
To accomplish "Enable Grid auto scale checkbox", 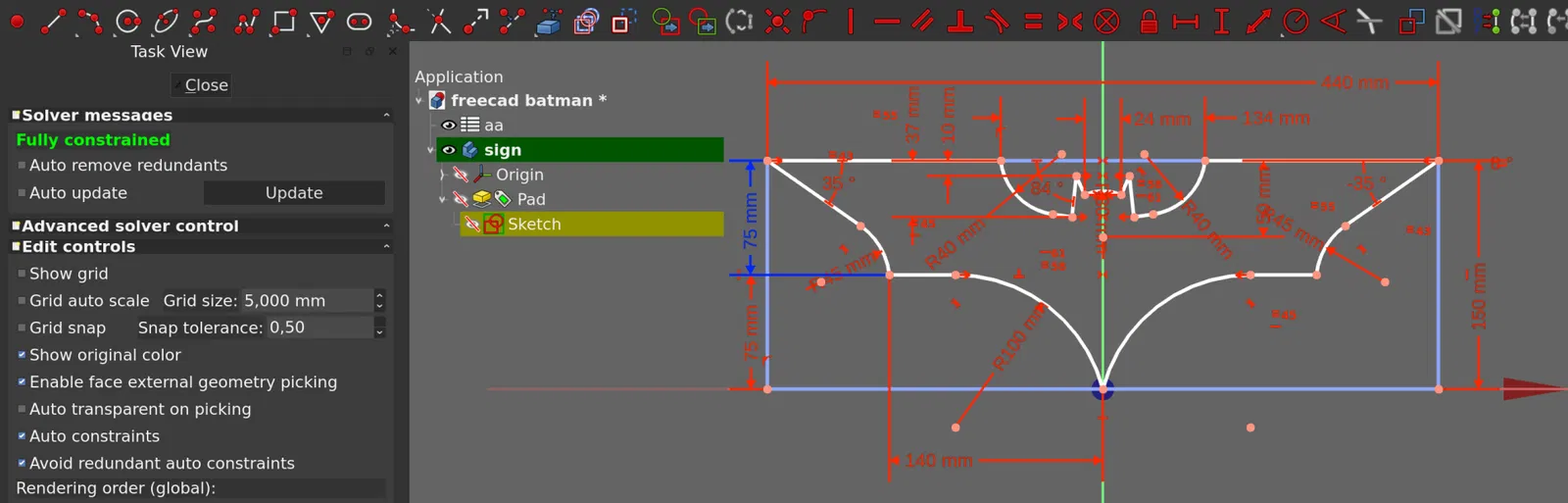I will 22,301.
